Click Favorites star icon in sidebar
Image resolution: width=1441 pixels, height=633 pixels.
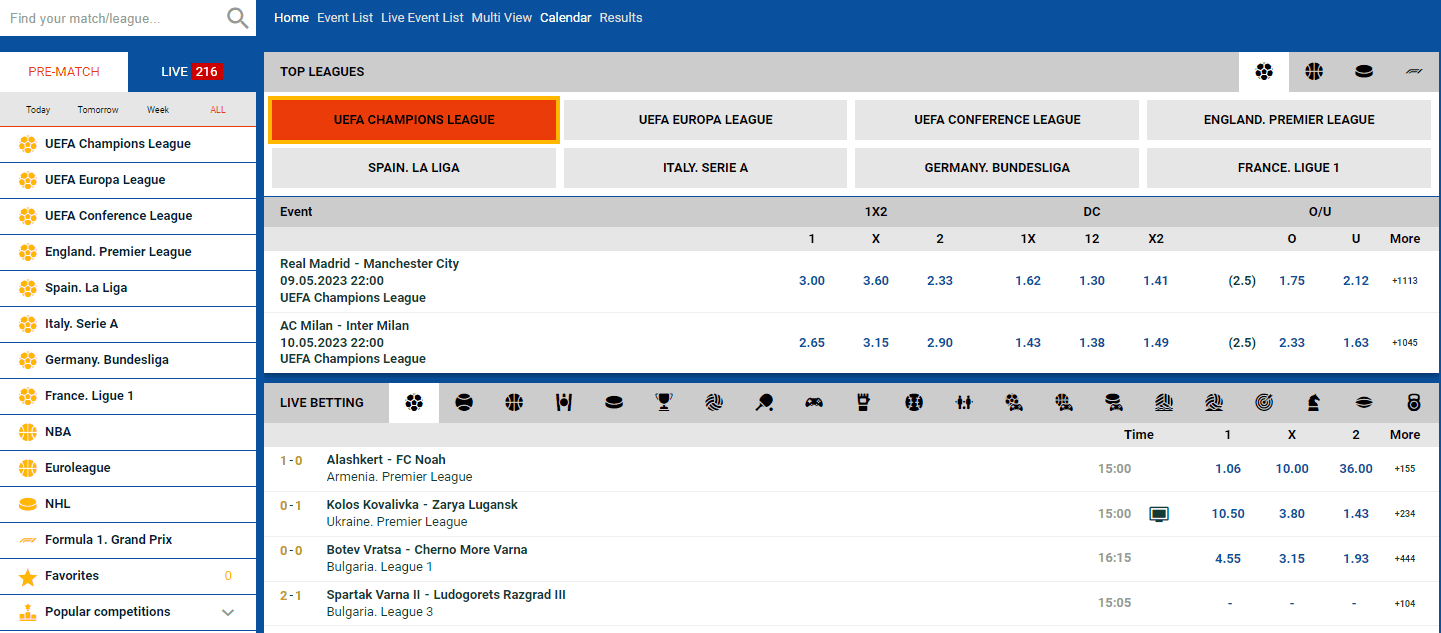point(28,576)
